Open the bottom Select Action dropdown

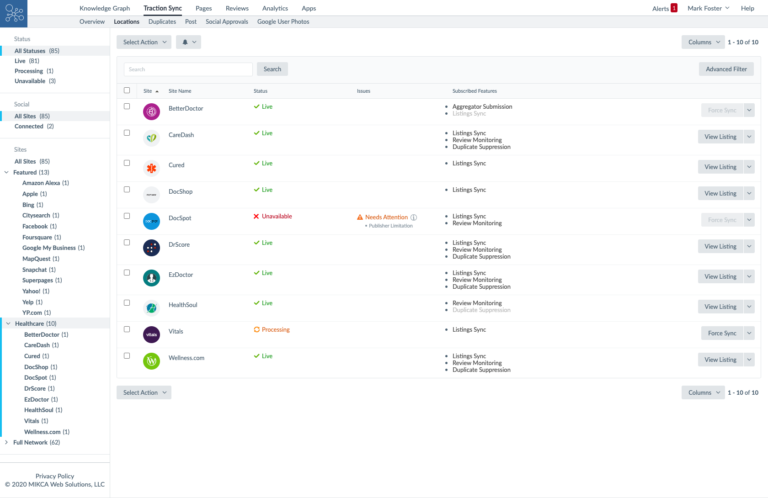tap(144, 393)
